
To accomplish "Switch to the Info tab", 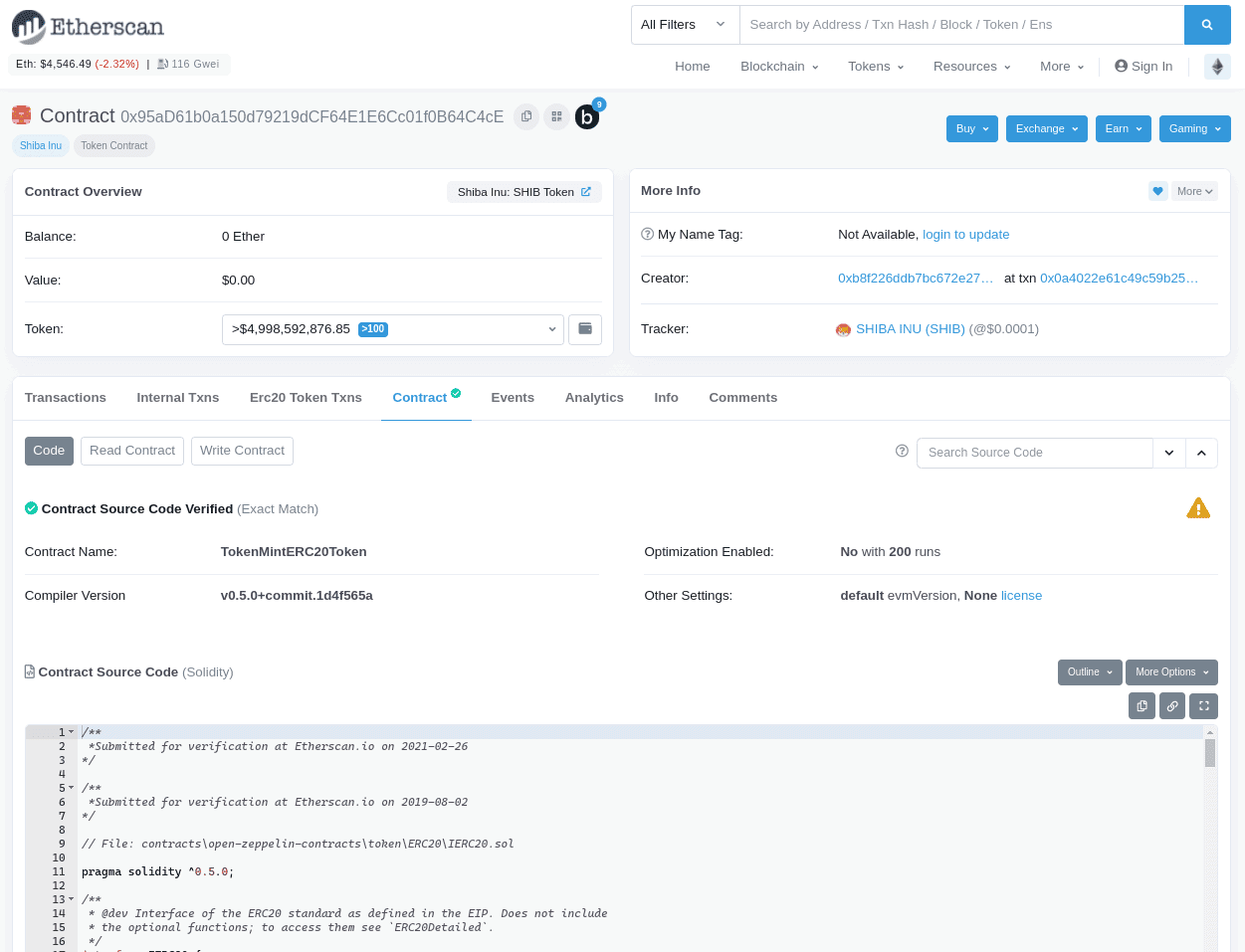I will tap(667, 398).
